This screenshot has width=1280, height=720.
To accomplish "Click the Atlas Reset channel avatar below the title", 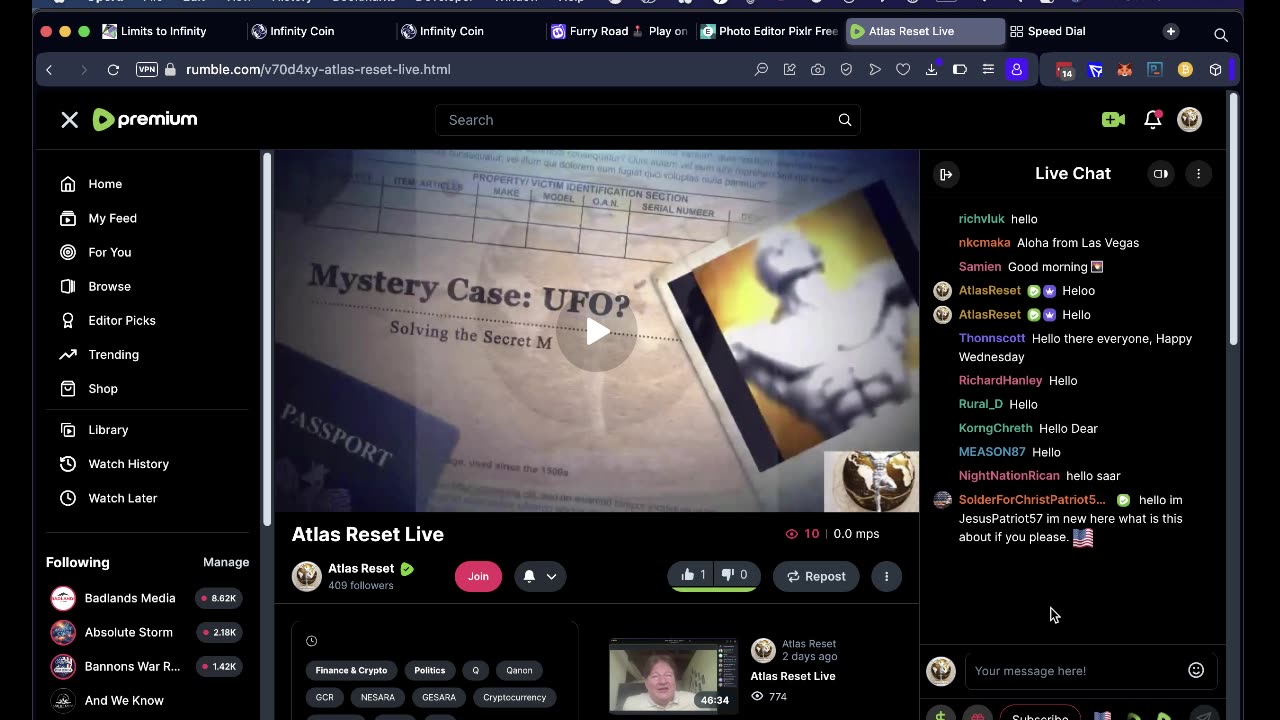I will (306, 576).
